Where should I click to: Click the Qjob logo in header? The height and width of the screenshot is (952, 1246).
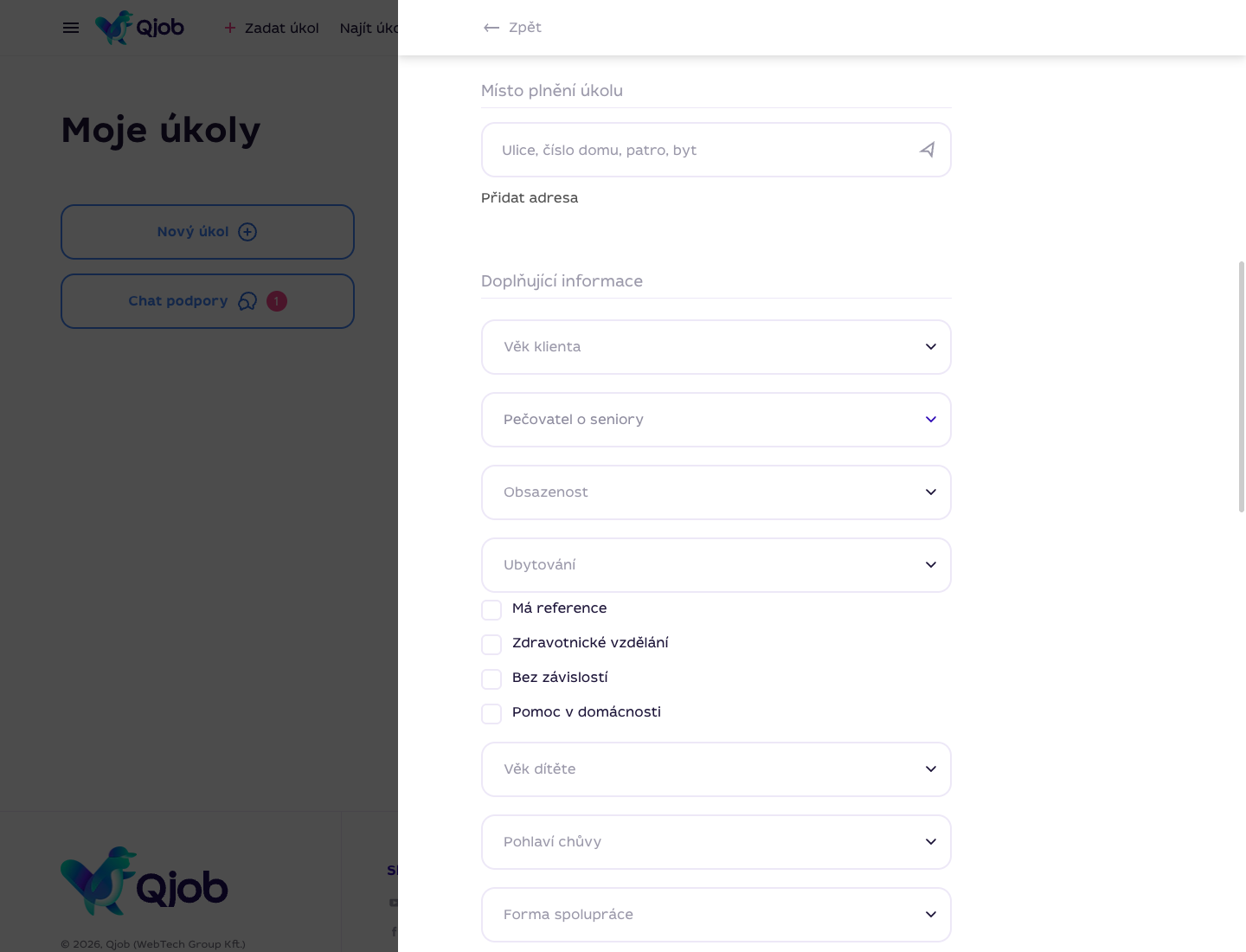(139, 28)
